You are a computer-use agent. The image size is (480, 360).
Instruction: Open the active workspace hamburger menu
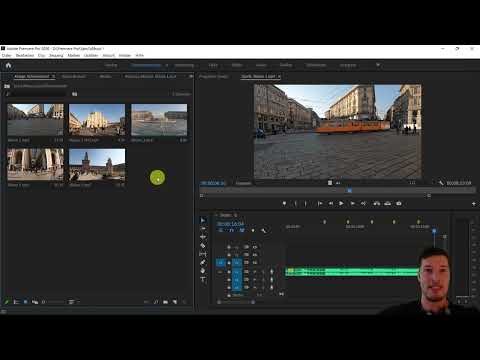(x=166, y=65)
